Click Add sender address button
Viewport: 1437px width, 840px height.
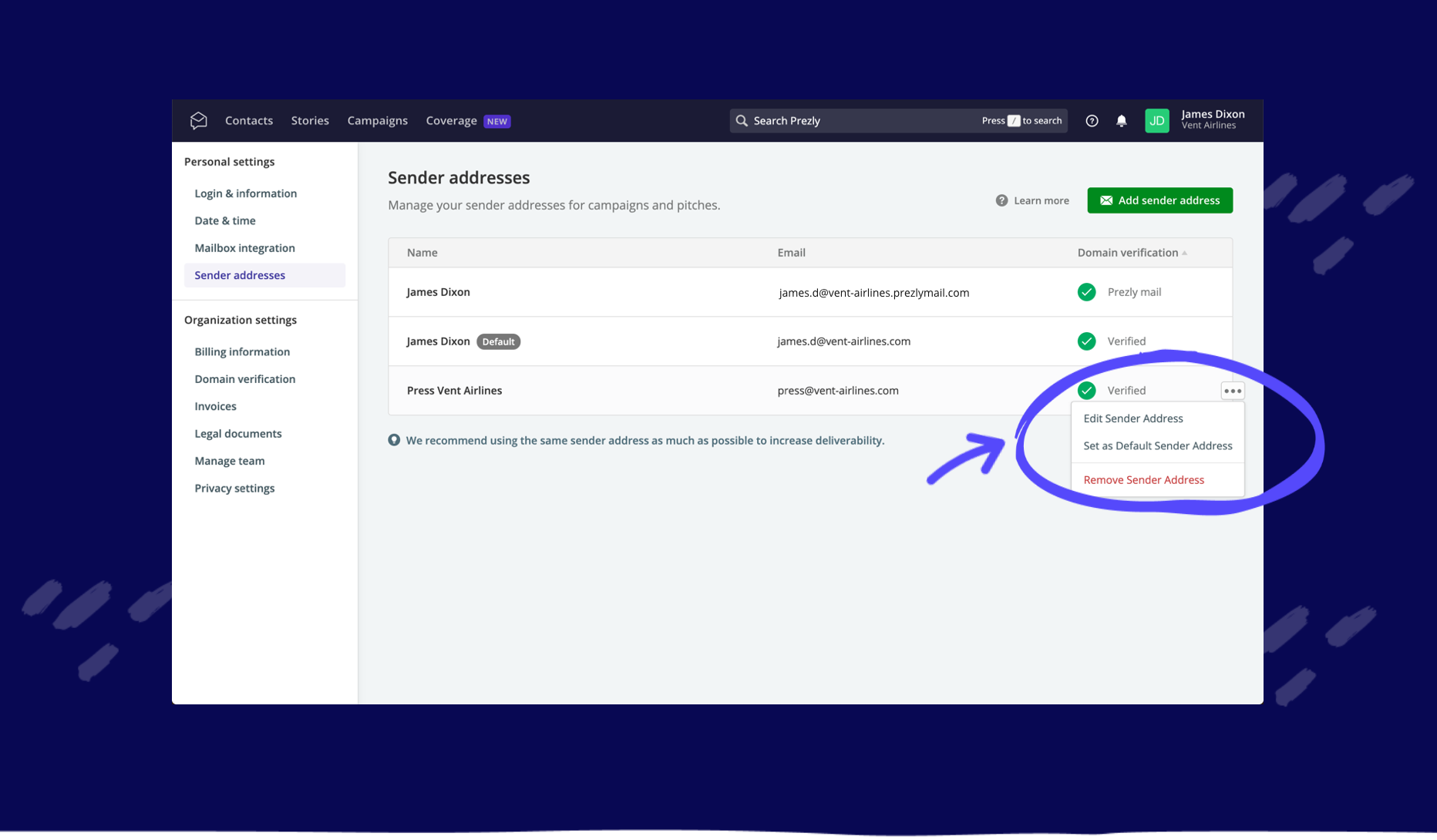coord(1159,200)
